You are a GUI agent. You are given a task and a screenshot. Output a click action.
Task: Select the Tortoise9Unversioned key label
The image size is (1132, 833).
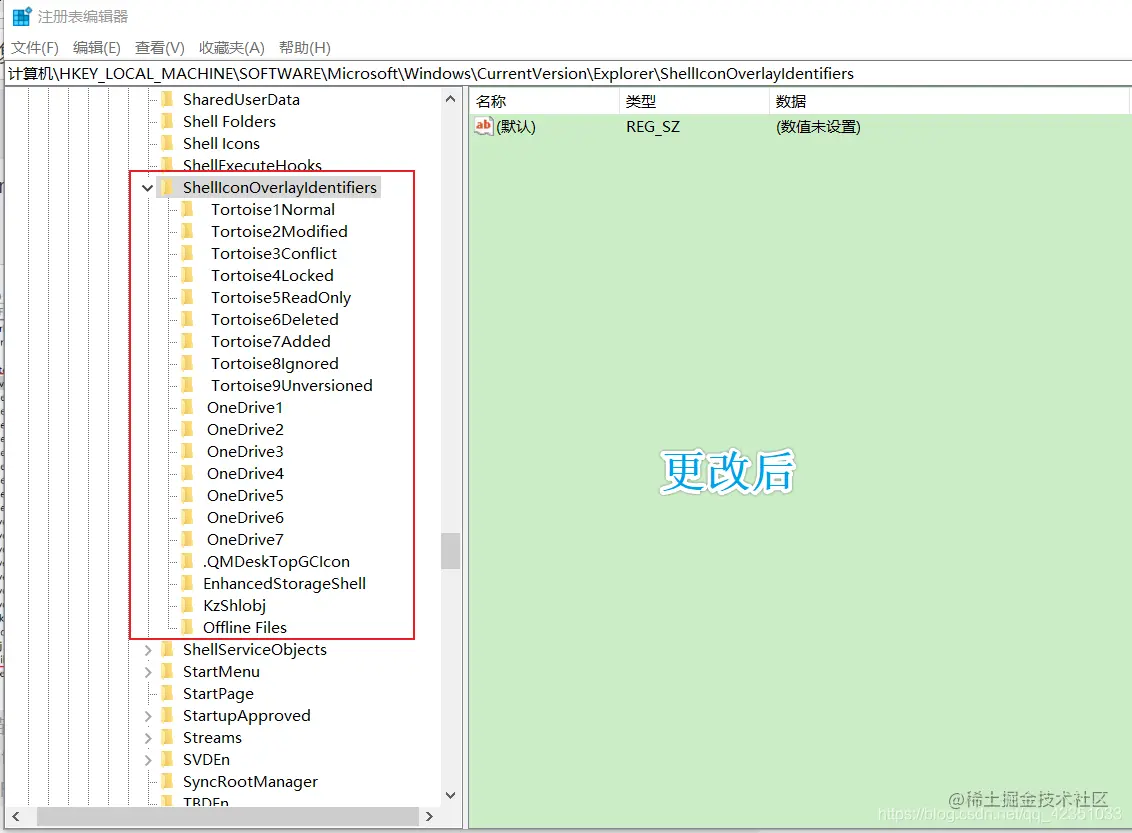[292, 386]
